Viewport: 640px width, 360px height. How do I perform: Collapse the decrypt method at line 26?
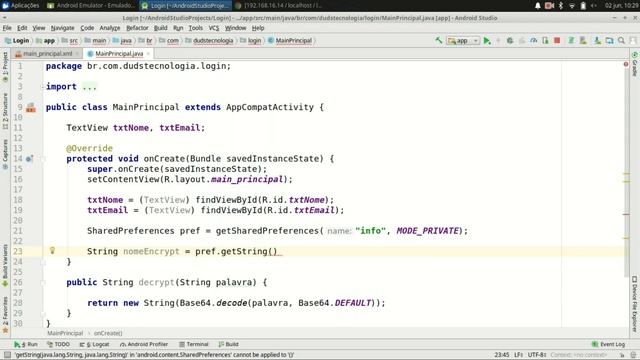(x=43, y=282)
